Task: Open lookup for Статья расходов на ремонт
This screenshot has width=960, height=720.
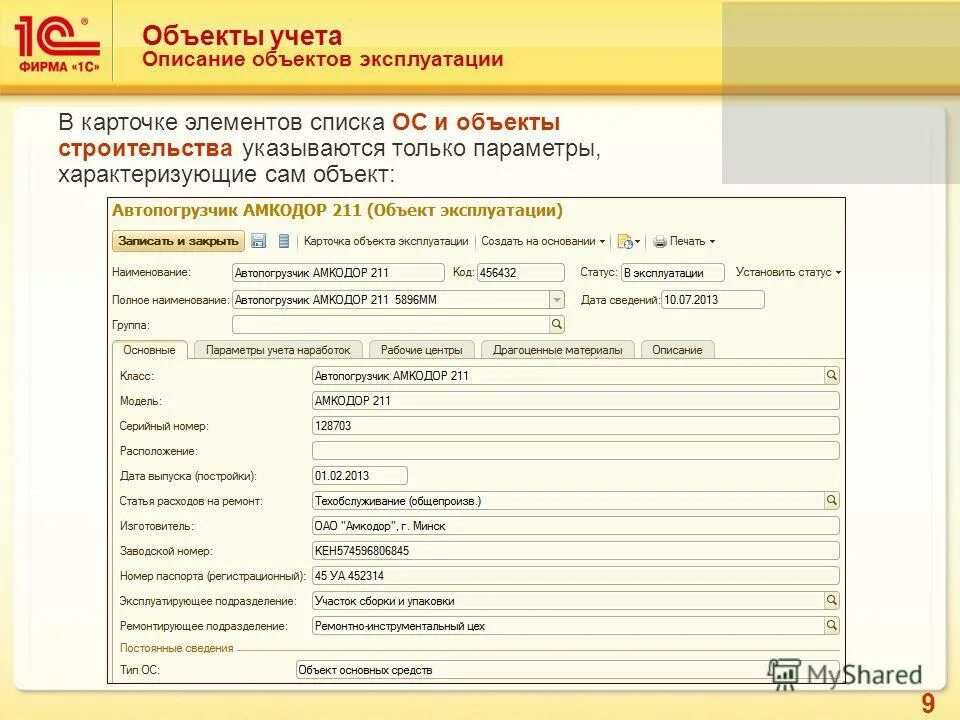Action: click(831, 499)
